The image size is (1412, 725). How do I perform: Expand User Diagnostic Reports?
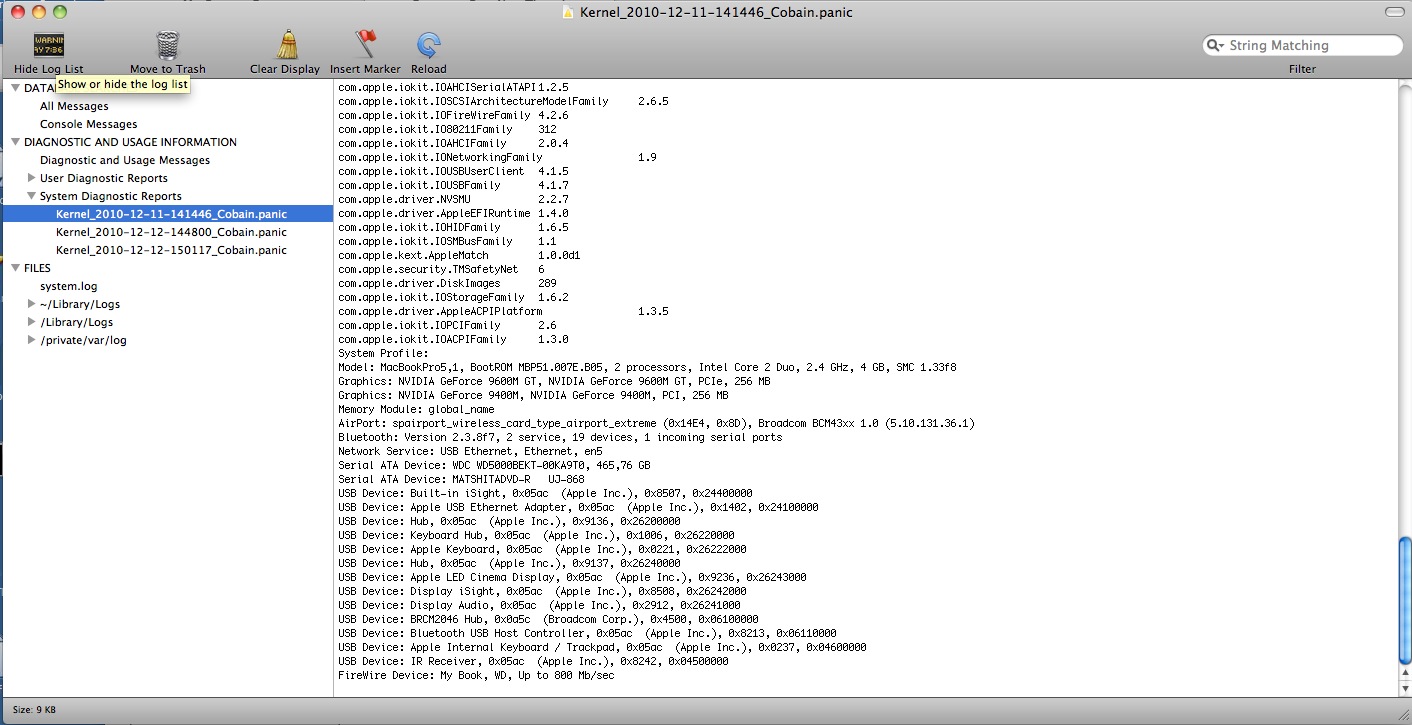32,178
